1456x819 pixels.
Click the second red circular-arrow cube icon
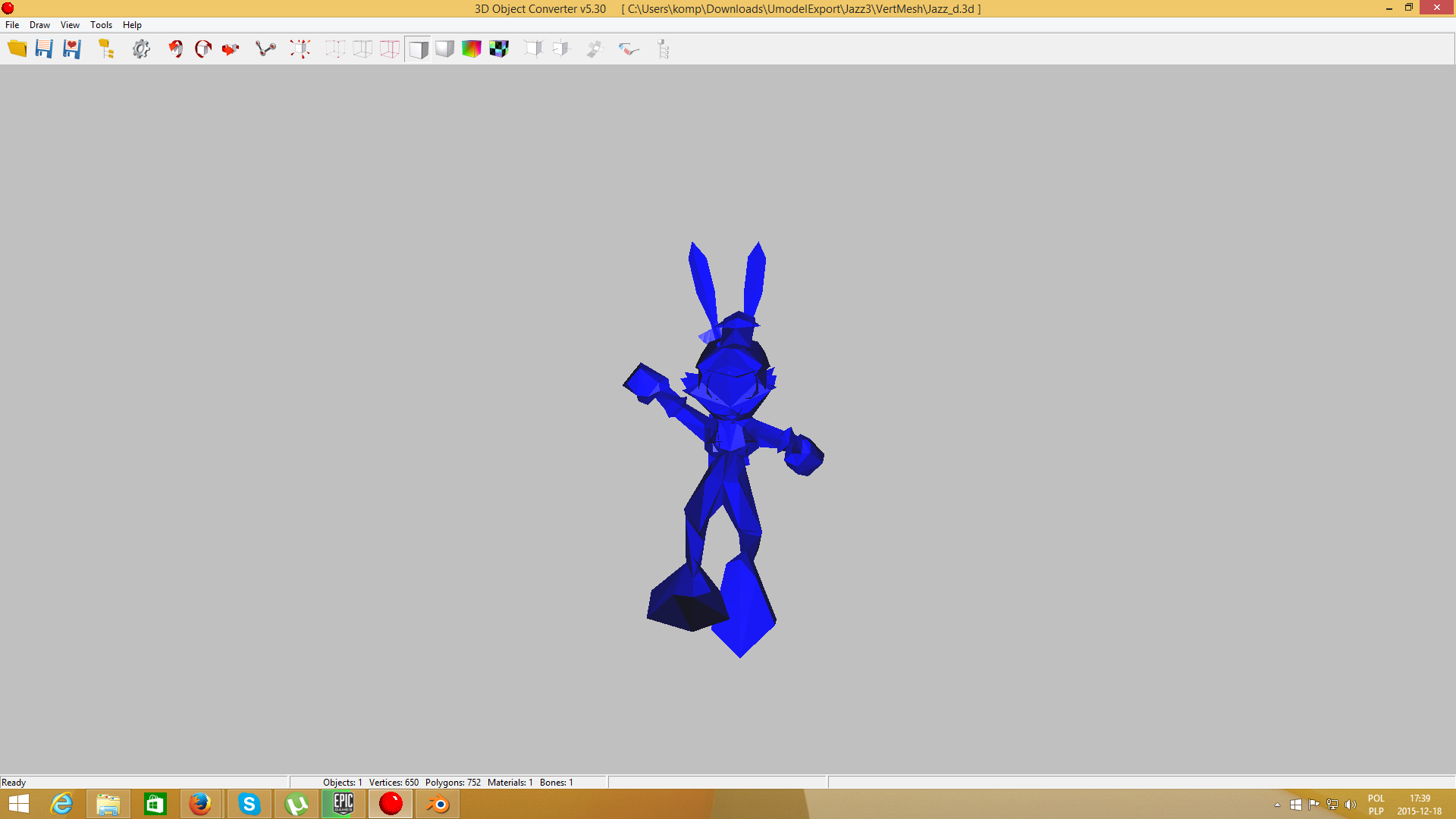click(x=203, y=49)
